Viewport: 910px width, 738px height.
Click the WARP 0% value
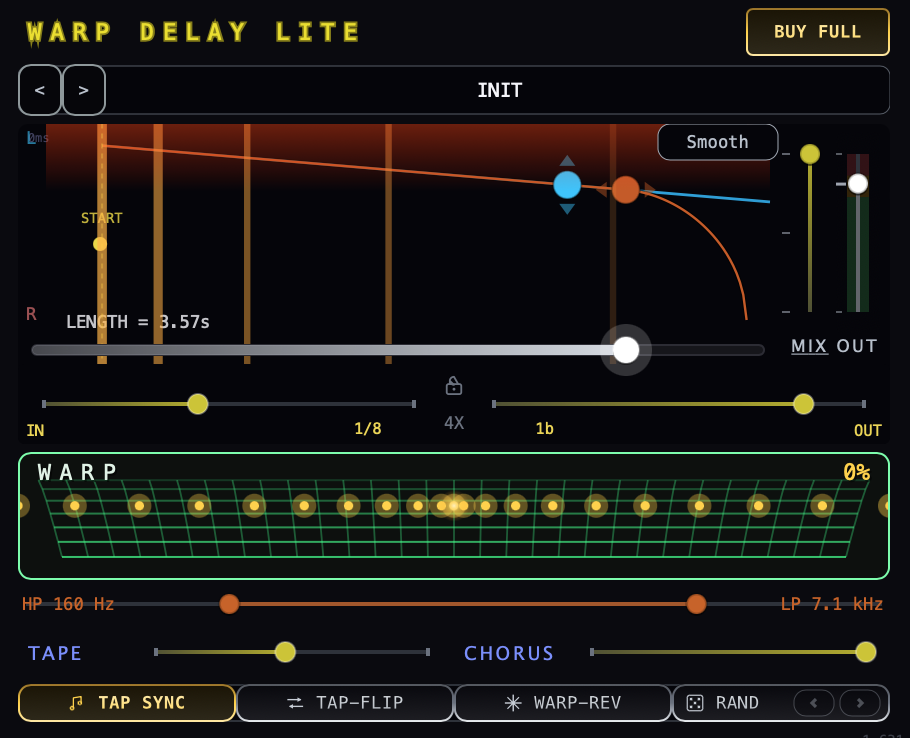click(856, 472)
